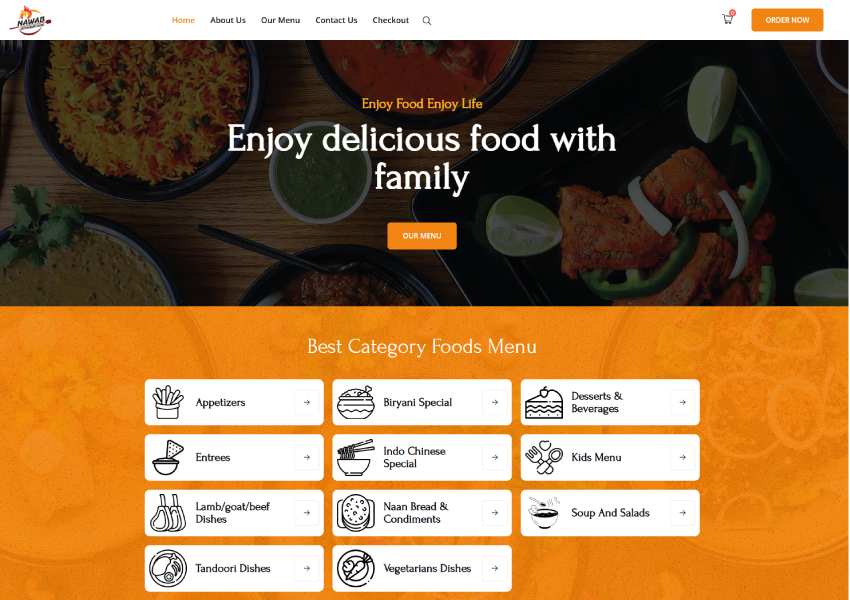Click the Tandoori Dishes plate icon
850x600 pixels.
pos(168,568)
